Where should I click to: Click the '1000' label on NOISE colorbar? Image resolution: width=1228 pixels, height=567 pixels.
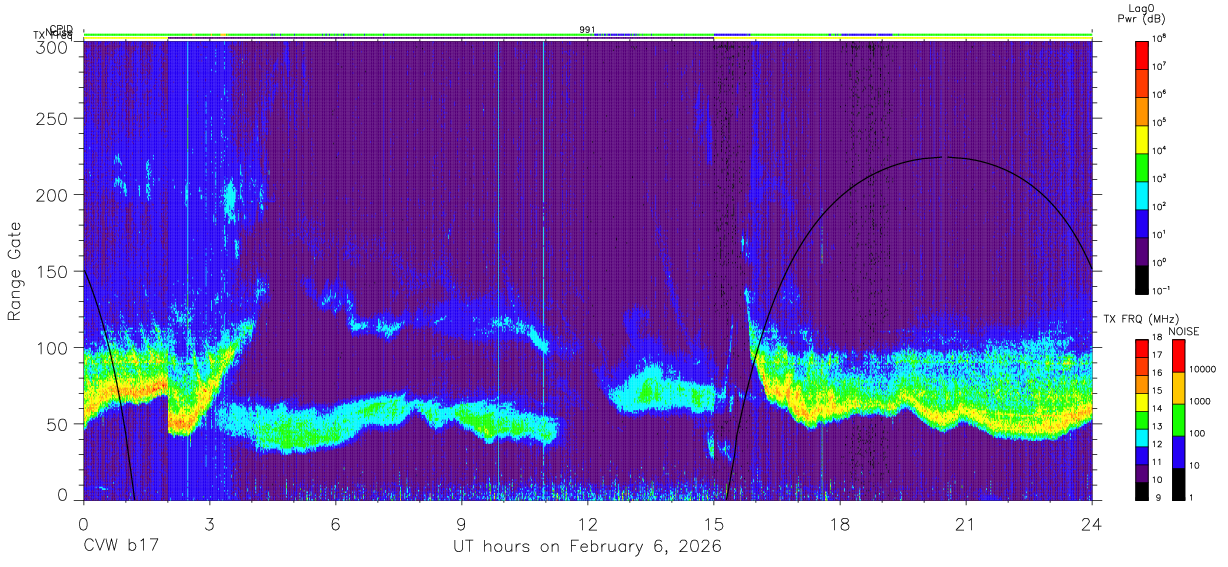point(1200,401)
